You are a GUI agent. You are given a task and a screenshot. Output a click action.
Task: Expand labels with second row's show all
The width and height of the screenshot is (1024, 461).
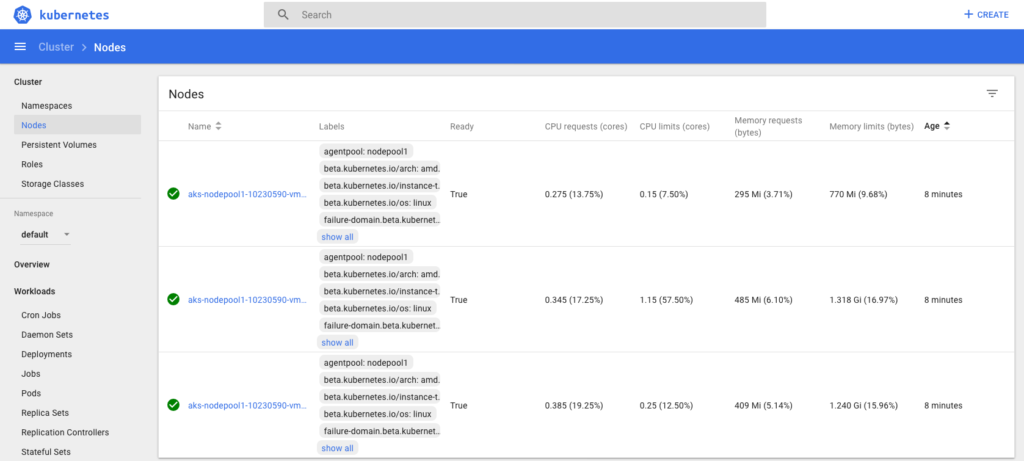point(337,342)
